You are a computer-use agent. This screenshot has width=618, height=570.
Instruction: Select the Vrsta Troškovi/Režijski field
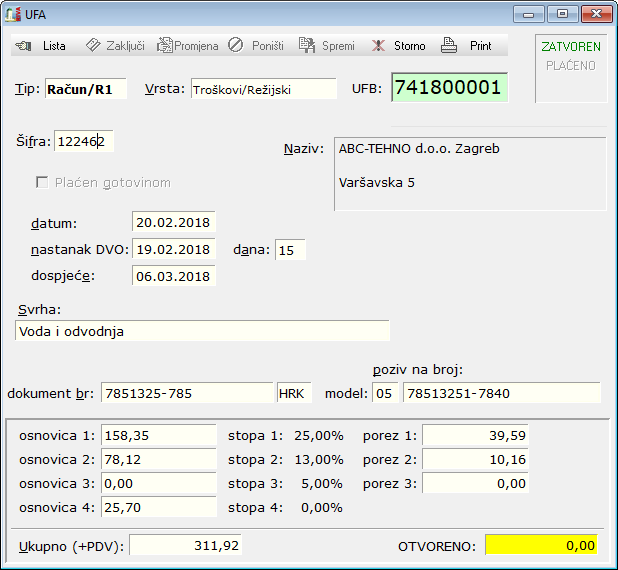tap(263, 89)
